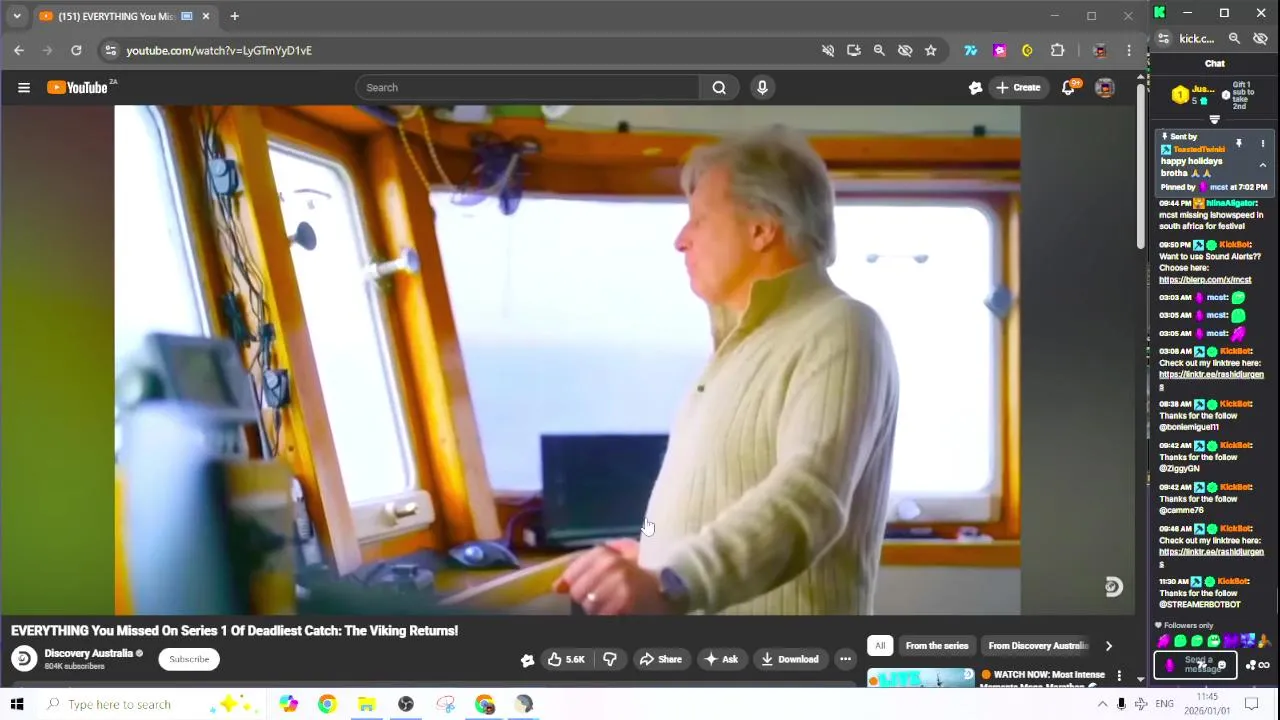The width and height of the screenshot is (1280, 720).
Task: Start voice search with the microphone icon
Action: tap(762, 88)
